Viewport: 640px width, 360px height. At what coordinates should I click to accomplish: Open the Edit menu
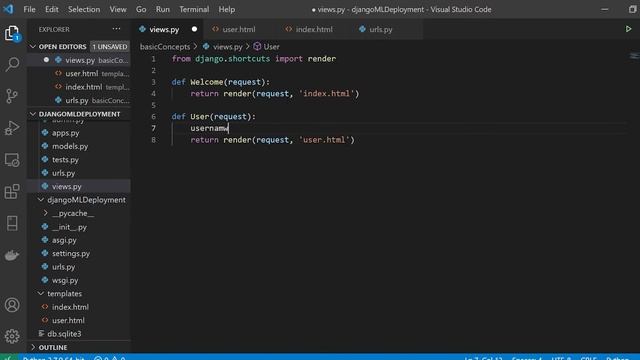(51, 9)
